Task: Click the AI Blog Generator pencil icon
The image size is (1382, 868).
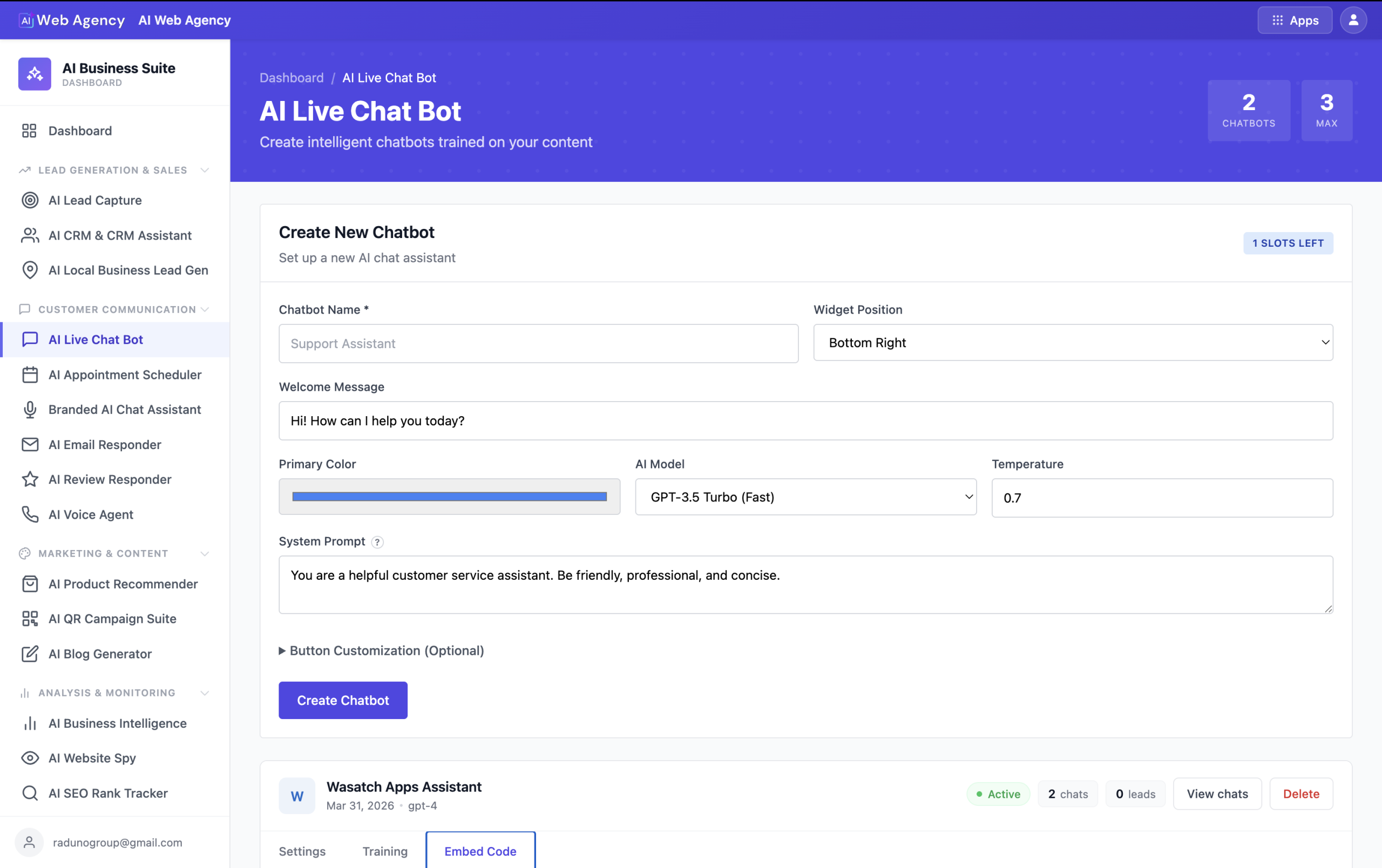Action: click(x=30, y=654)
